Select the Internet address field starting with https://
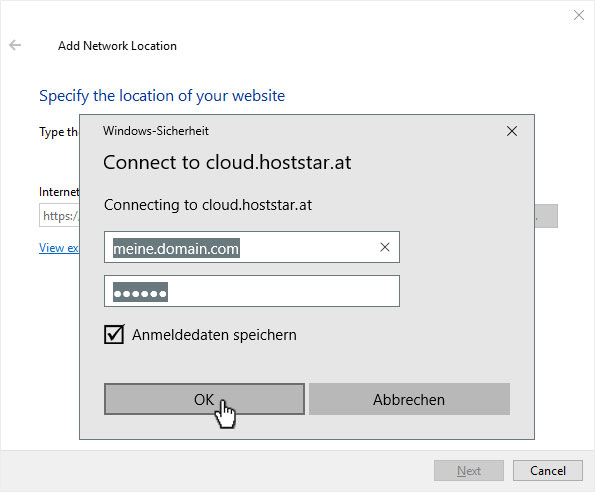595x492 pixels. (x=59, y=215)
